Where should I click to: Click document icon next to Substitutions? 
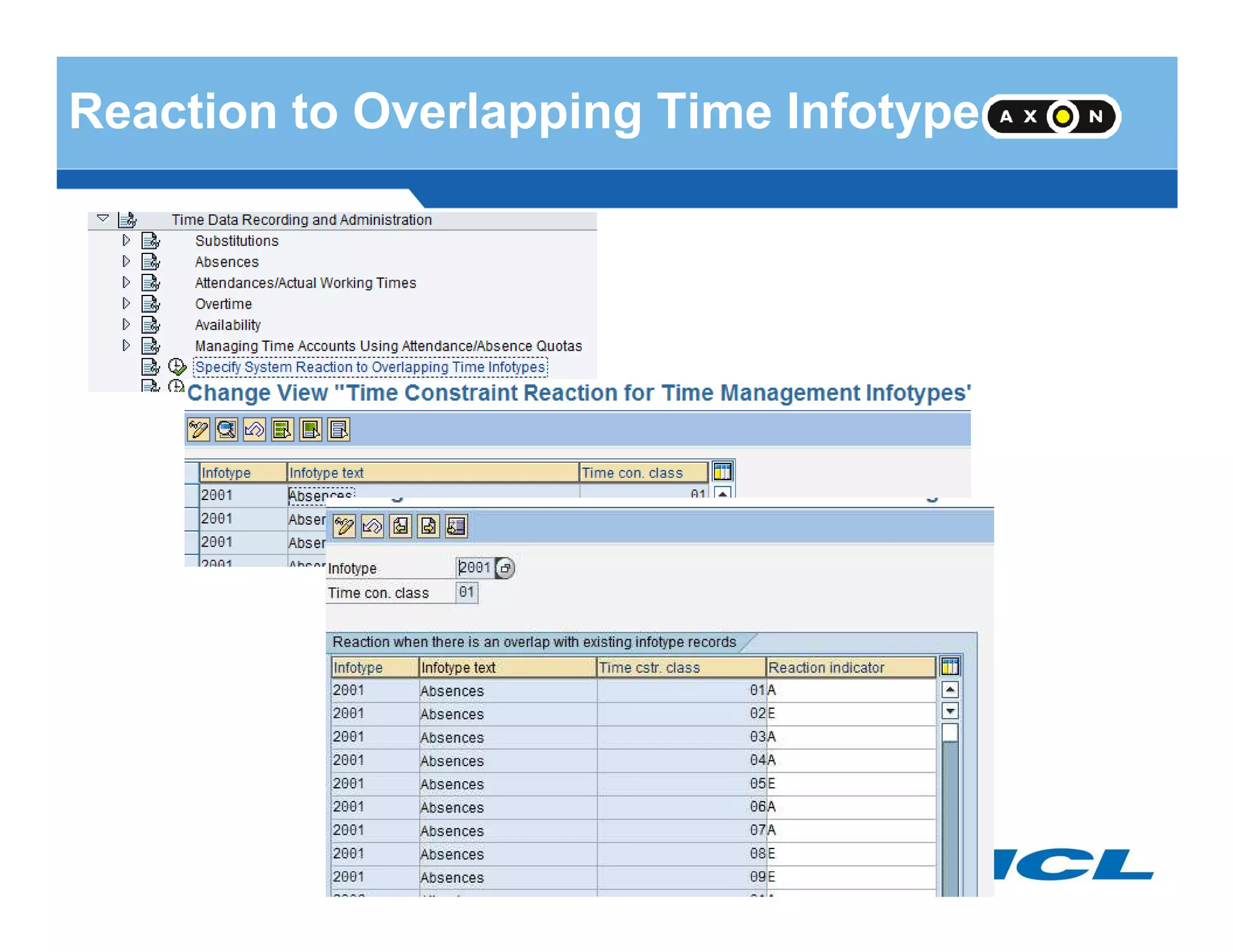pyautogui.click(x=151, y=241)
